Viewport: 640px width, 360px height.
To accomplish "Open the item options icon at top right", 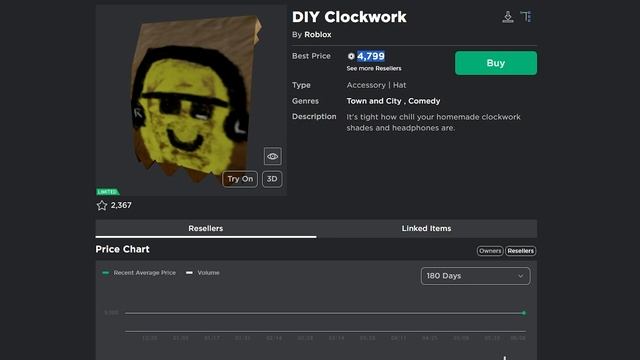I will coord(526,17).
